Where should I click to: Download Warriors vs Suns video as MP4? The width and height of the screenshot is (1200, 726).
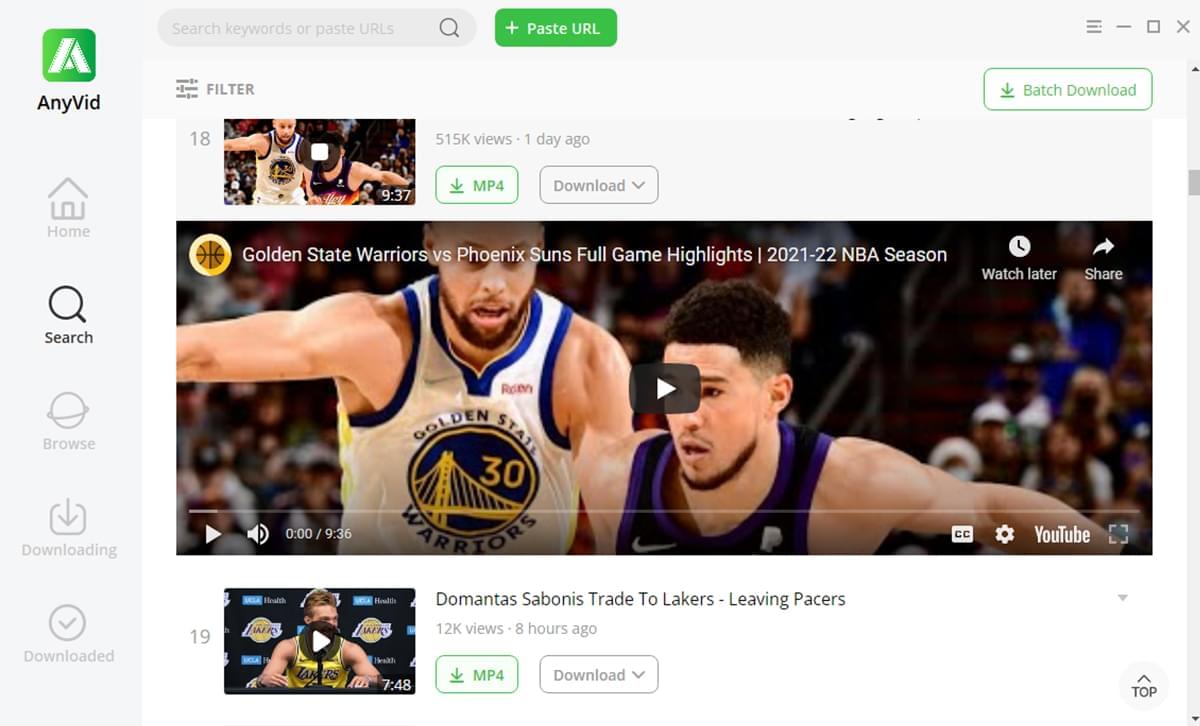click(477, 185)
